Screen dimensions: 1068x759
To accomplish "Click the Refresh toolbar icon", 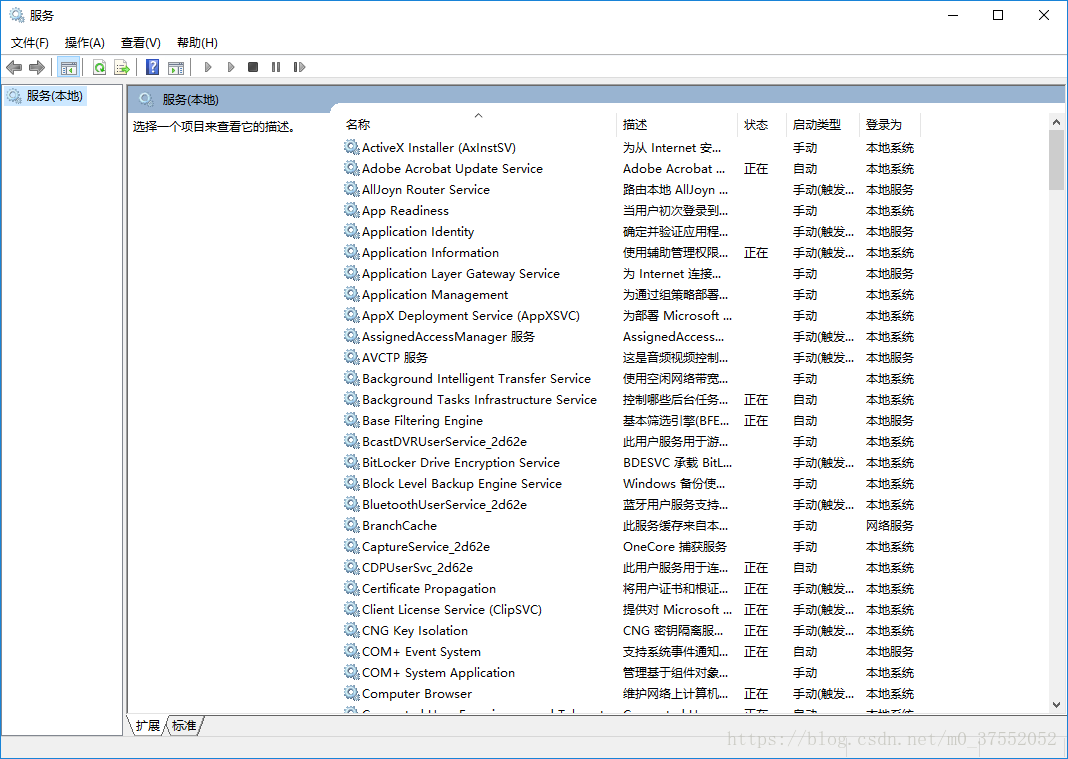I will click(99, 67).
